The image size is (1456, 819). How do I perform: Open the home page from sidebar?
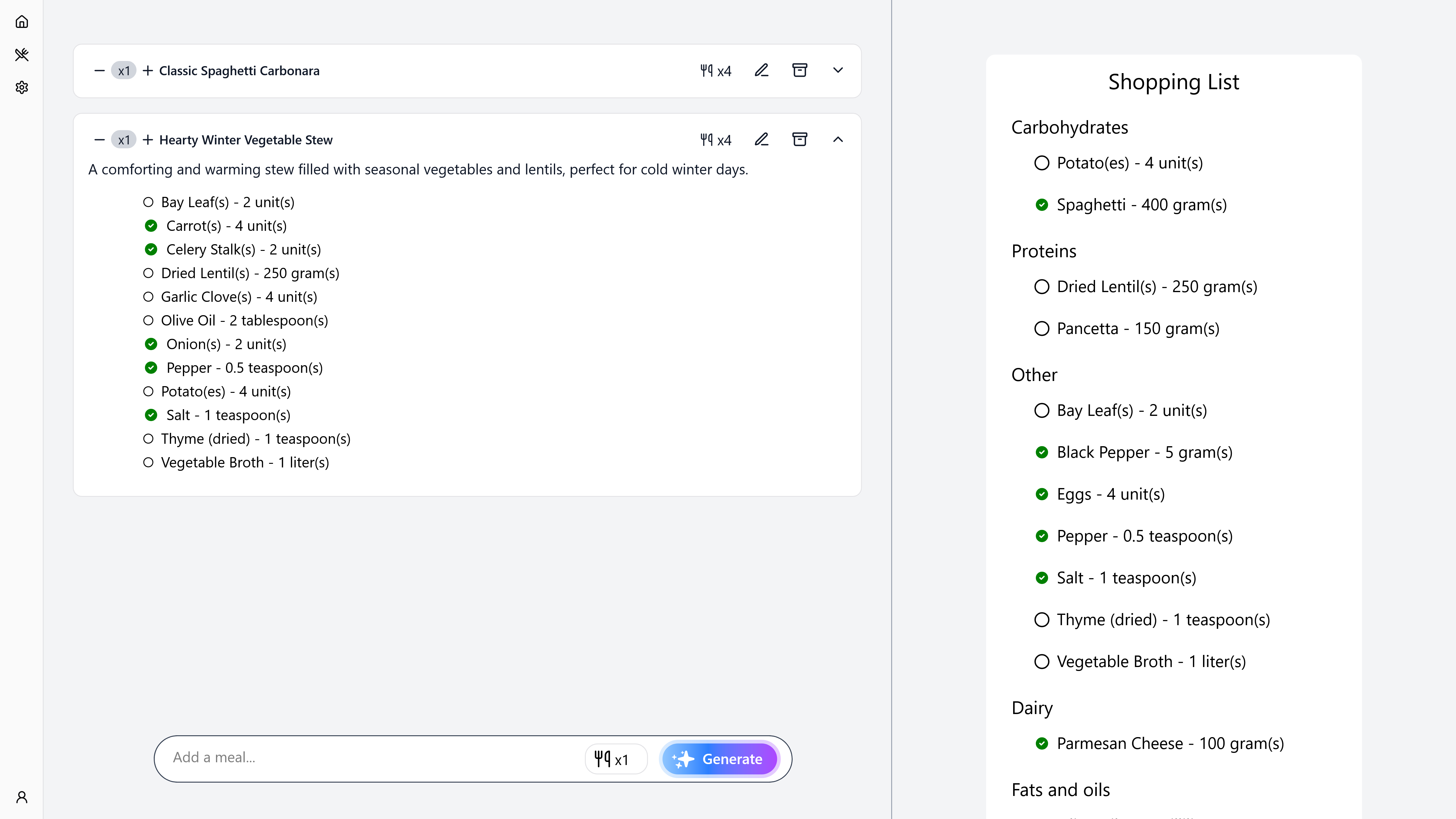pos(22,22)
